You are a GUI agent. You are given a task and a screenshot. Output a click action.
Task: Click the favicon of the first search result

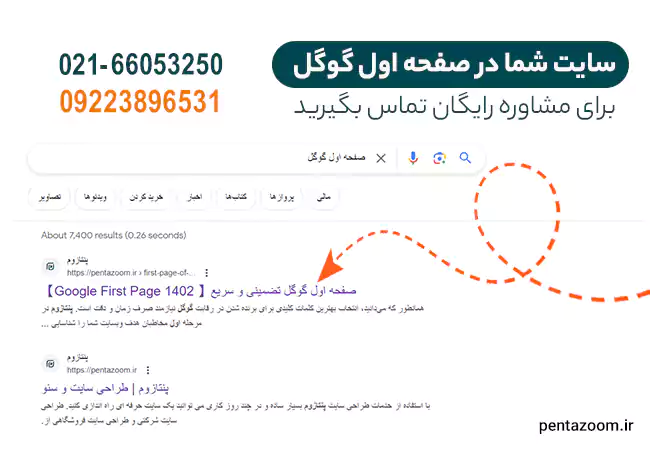[51, 266]
